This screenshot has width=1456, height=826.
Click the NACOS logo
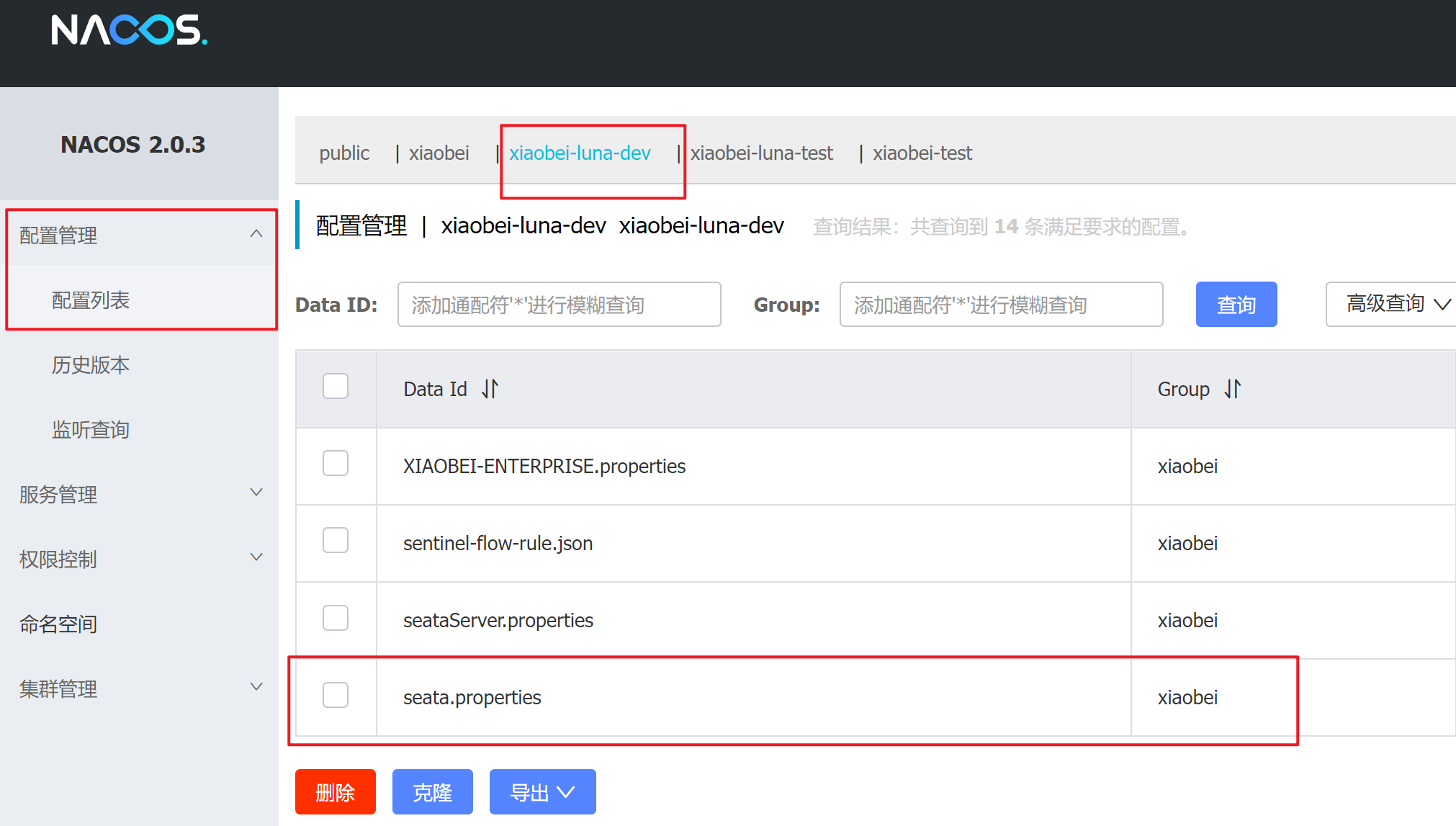[129, 30]
